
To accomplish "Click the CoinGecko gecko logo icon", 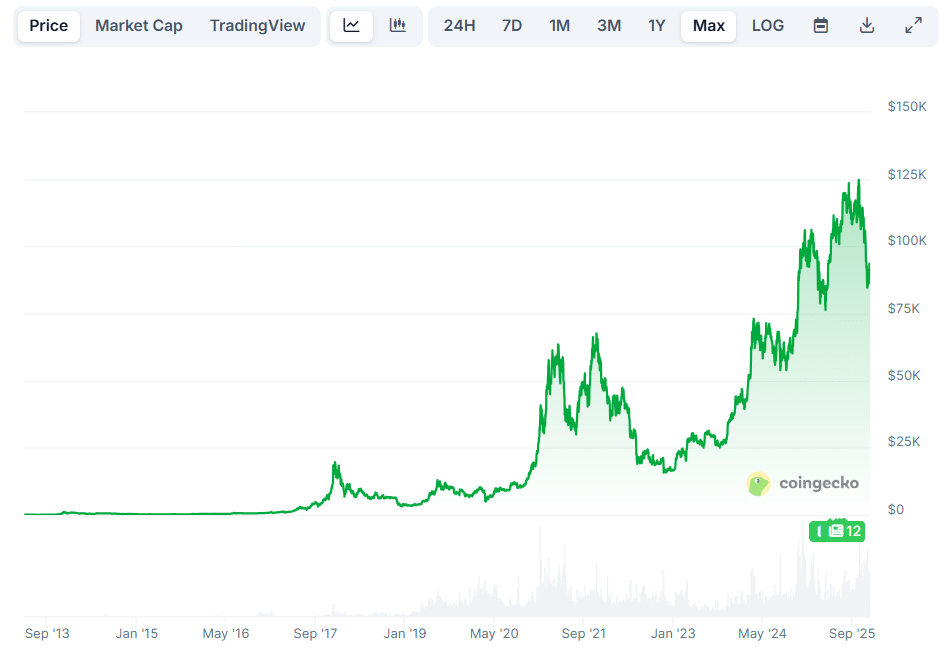I will pyautogui.click(x=758, y=483).
